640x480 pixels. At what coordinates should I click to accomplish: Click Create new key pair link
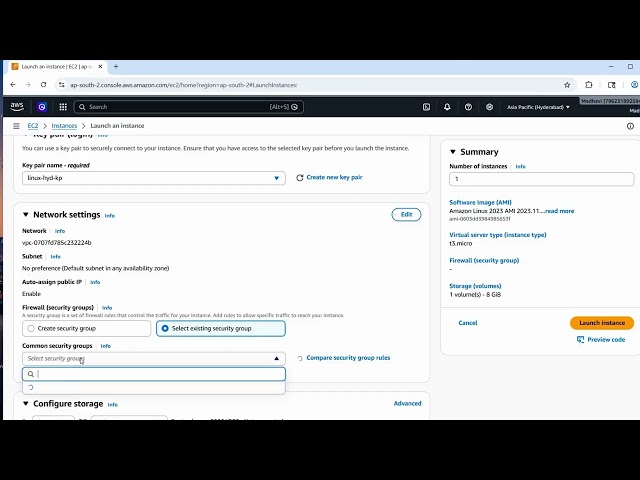tap(334, 178)
